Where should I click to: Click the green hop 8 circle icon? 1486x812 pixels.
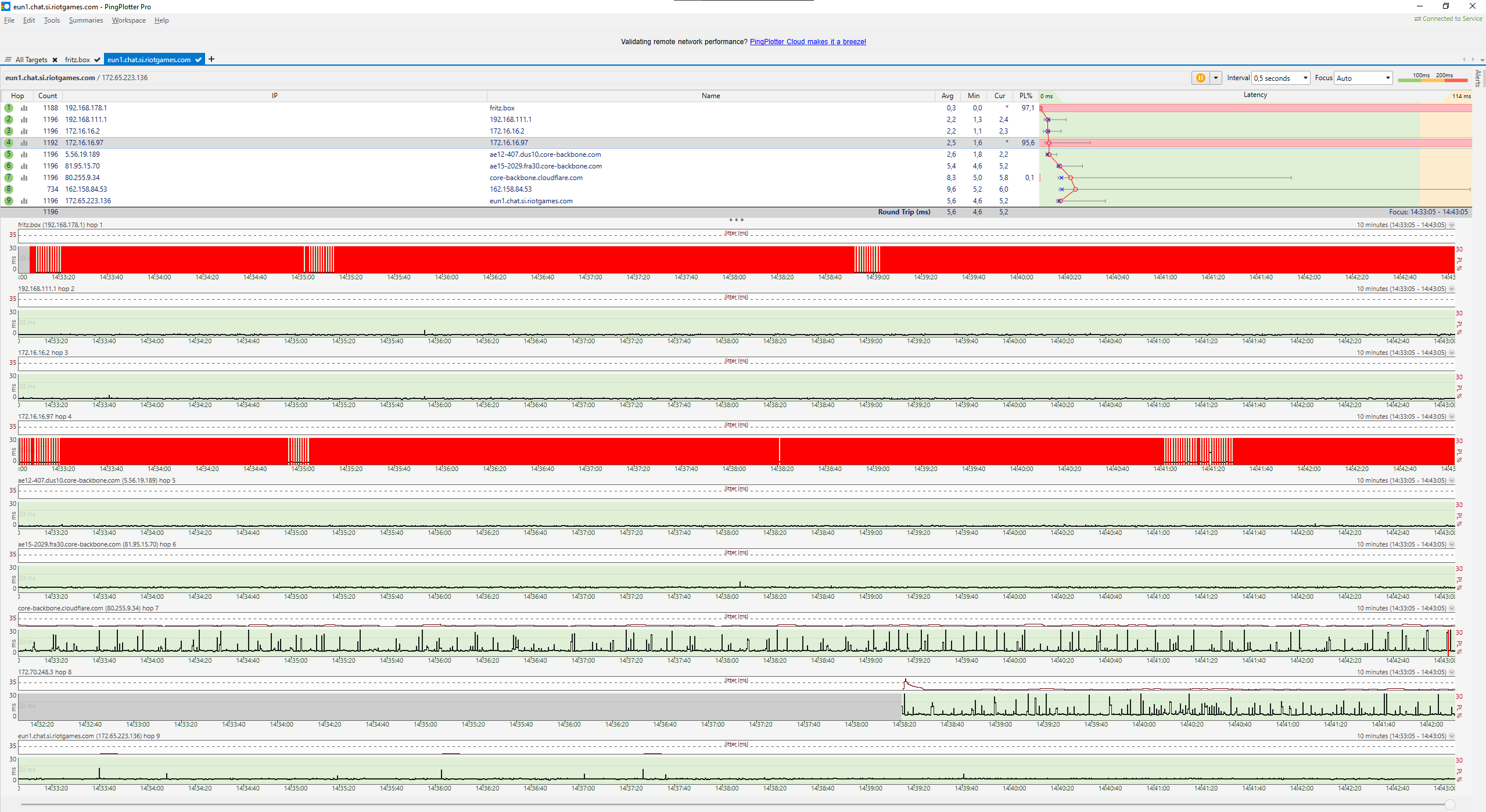[x=9, y=189]
